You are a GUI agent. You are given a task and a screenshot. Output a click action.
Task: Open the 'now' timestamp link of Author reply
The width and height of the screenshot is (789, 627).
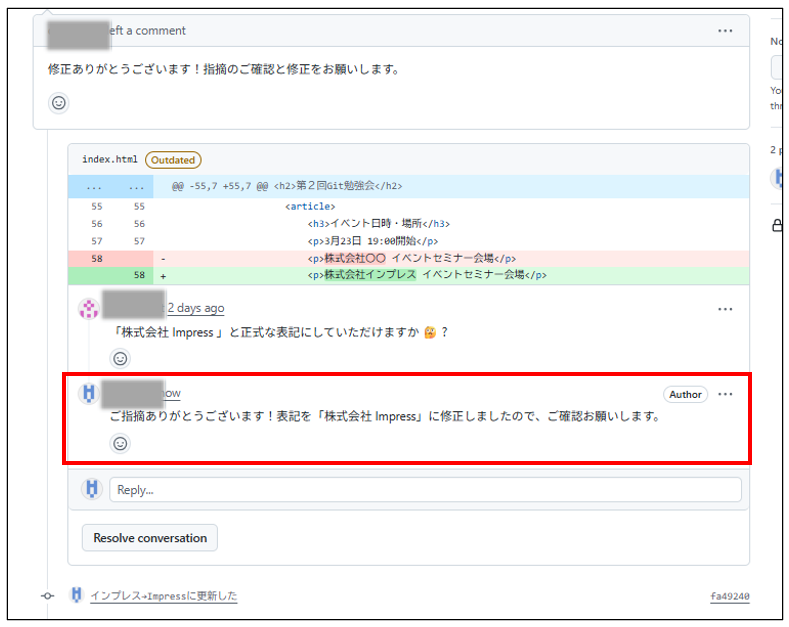click(x=173, y=393)
